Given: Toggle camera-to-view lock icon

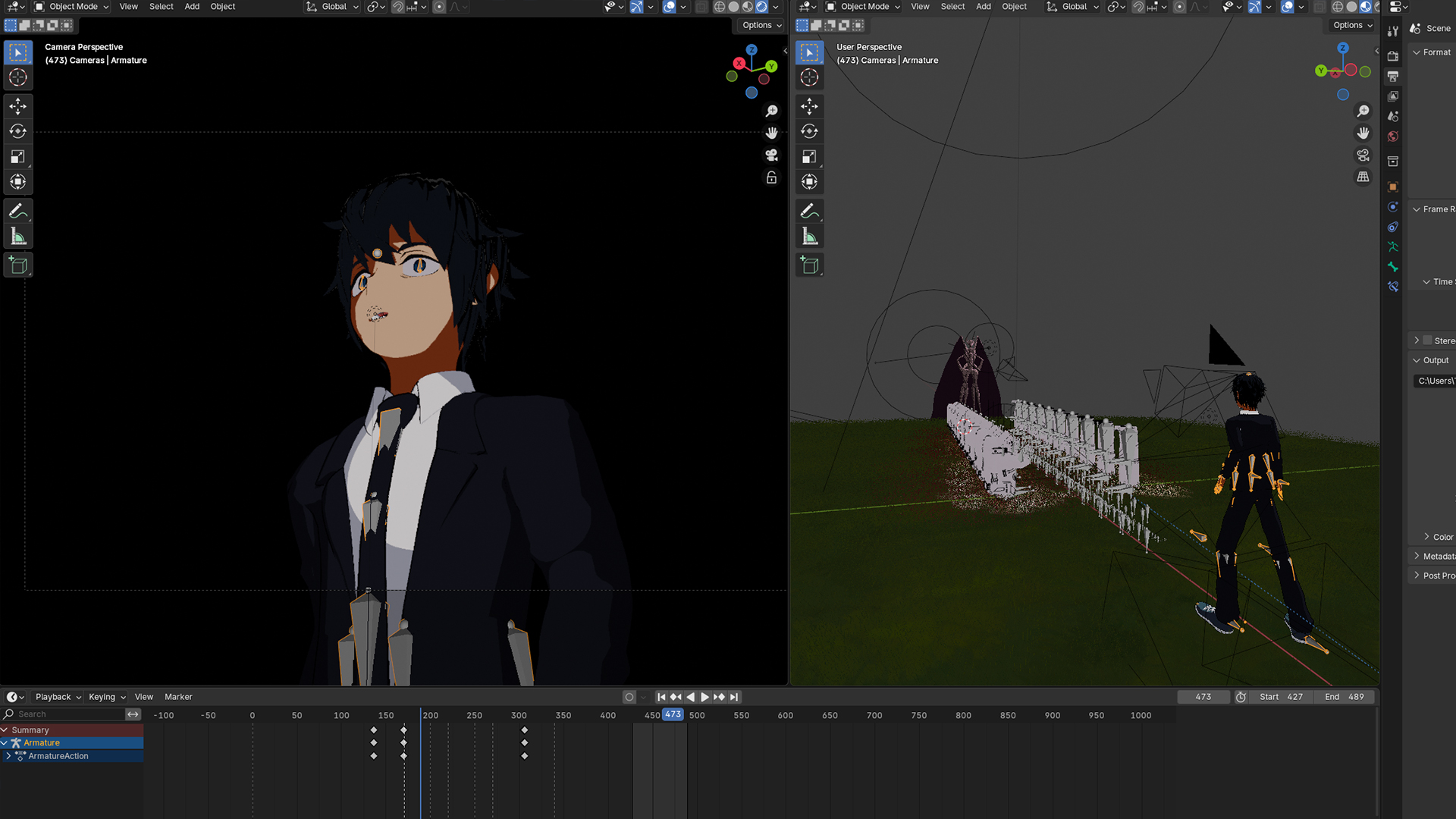Looking at the screenshot, I should pos(771,177).
